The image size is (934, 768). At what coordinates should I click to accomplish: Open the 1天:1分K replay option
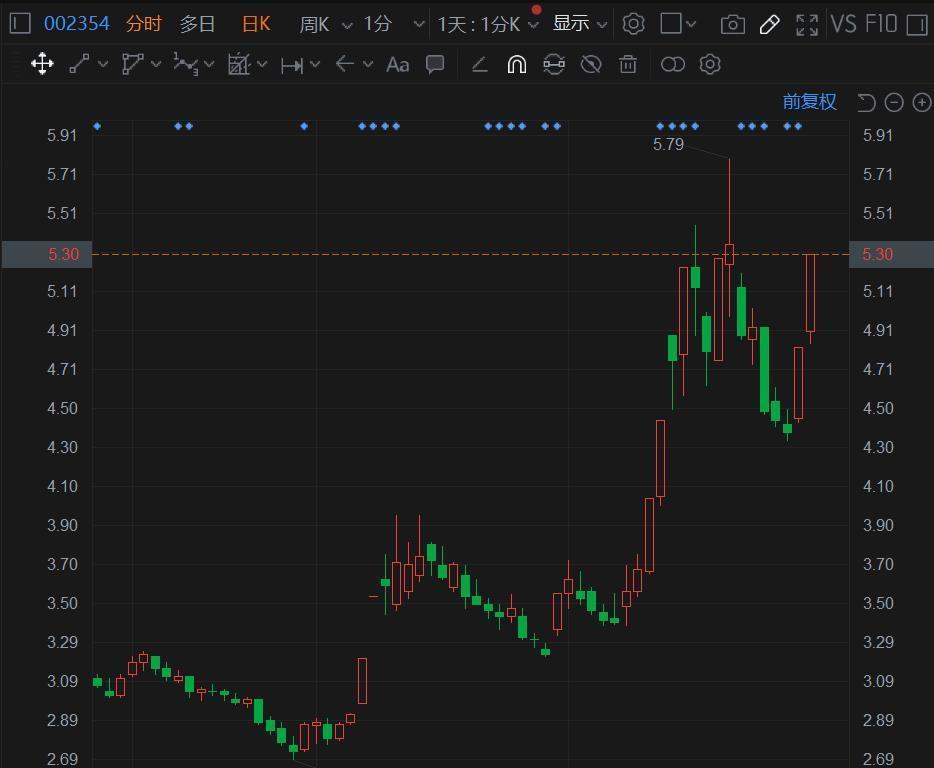[x=478, y=24]
